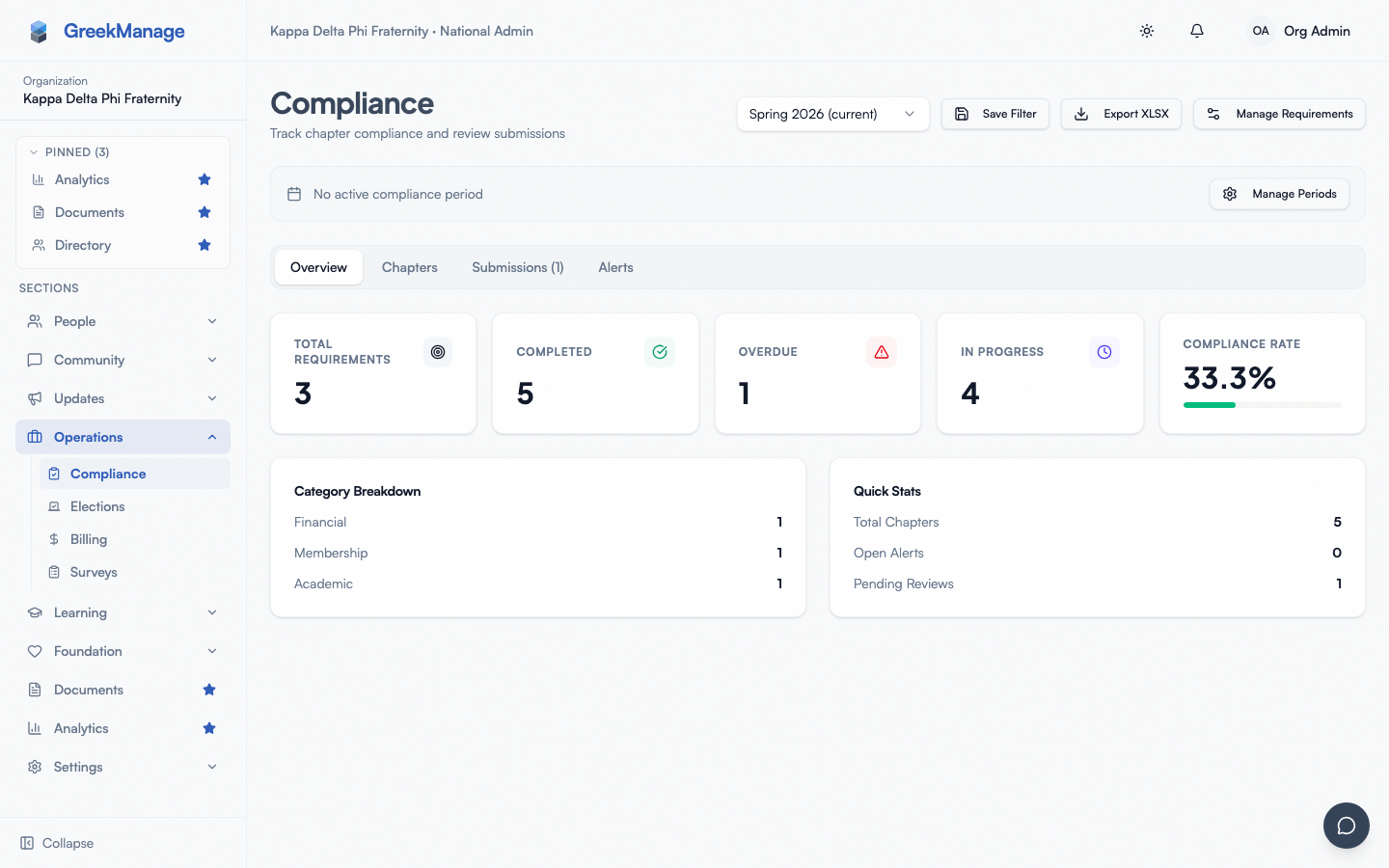This screenshot has height=868, width=1389.
Task: Click the People section icon
Action: (x=35, y=321)
